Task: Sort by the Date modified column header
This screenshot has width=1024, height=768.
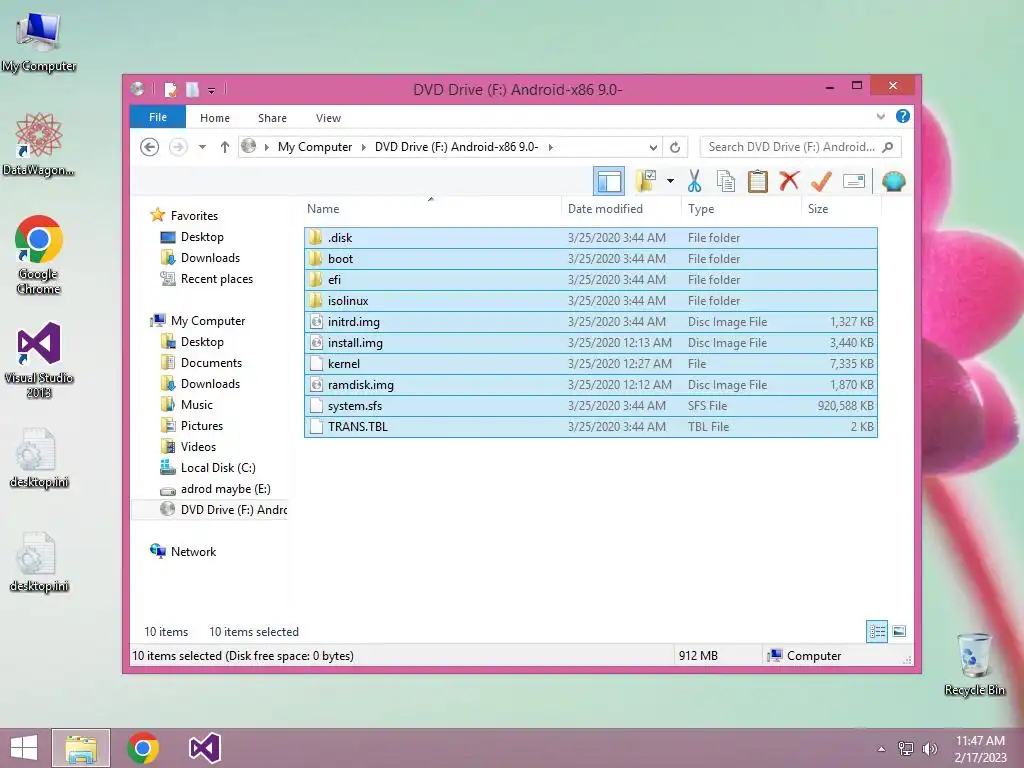Action: click(x=621, y=209)
